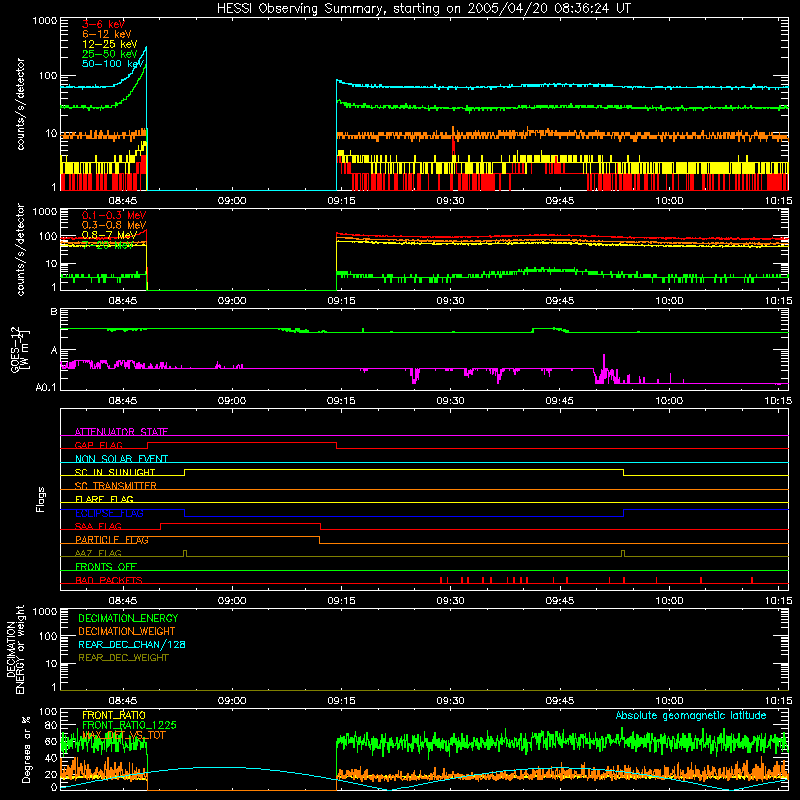The height and width of the screenshot is (800, 800).
Task: Click the DECIMATION_ENERGY legend entry
Action: pos(128,618)
